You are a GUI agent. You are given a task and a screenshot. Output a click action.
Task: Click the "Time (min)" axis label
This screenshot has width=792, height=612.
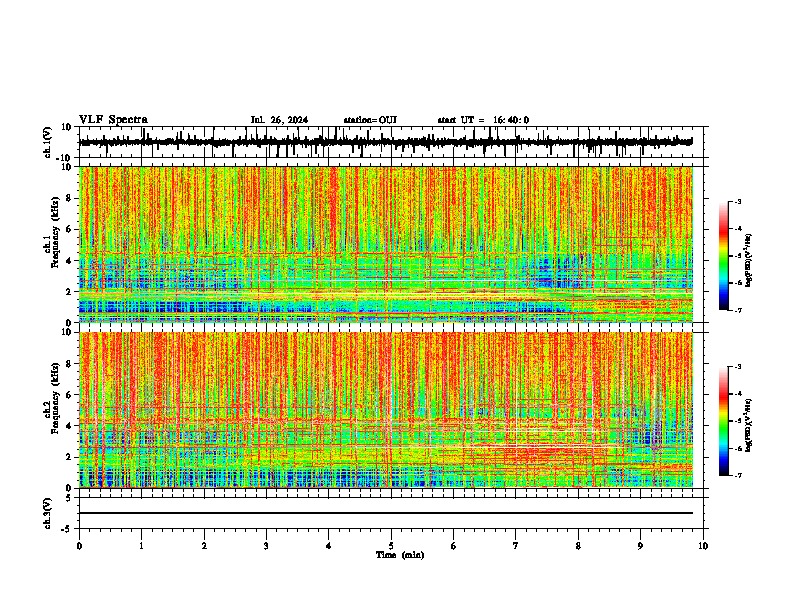click(400, 555)
